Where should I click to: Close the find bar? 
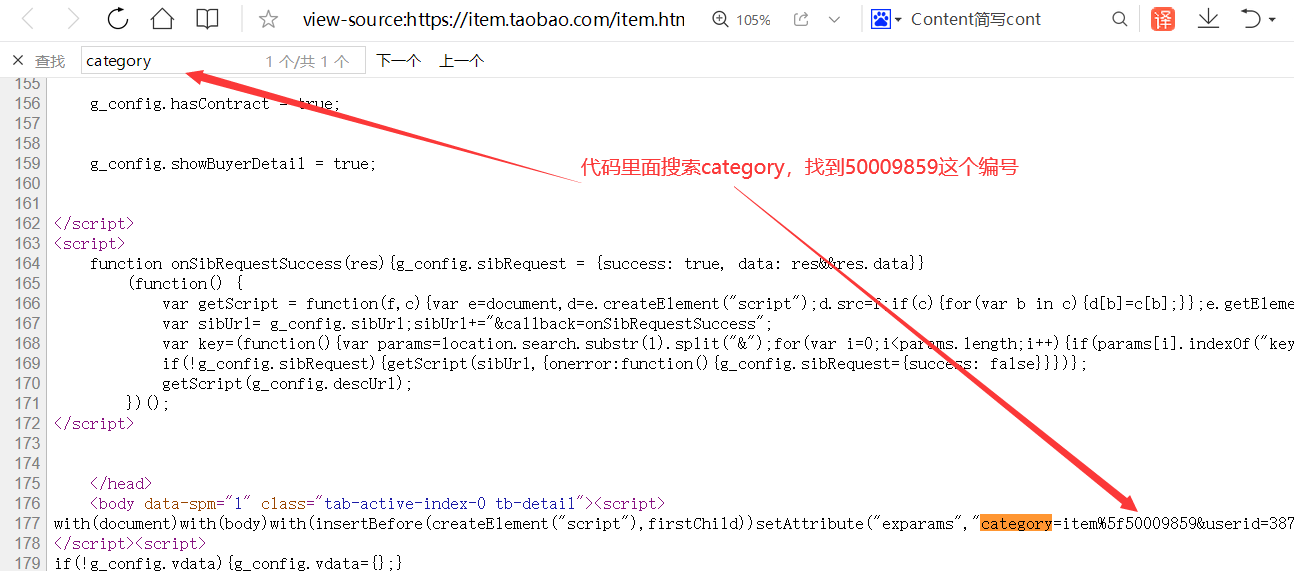(x=18, y=61)
